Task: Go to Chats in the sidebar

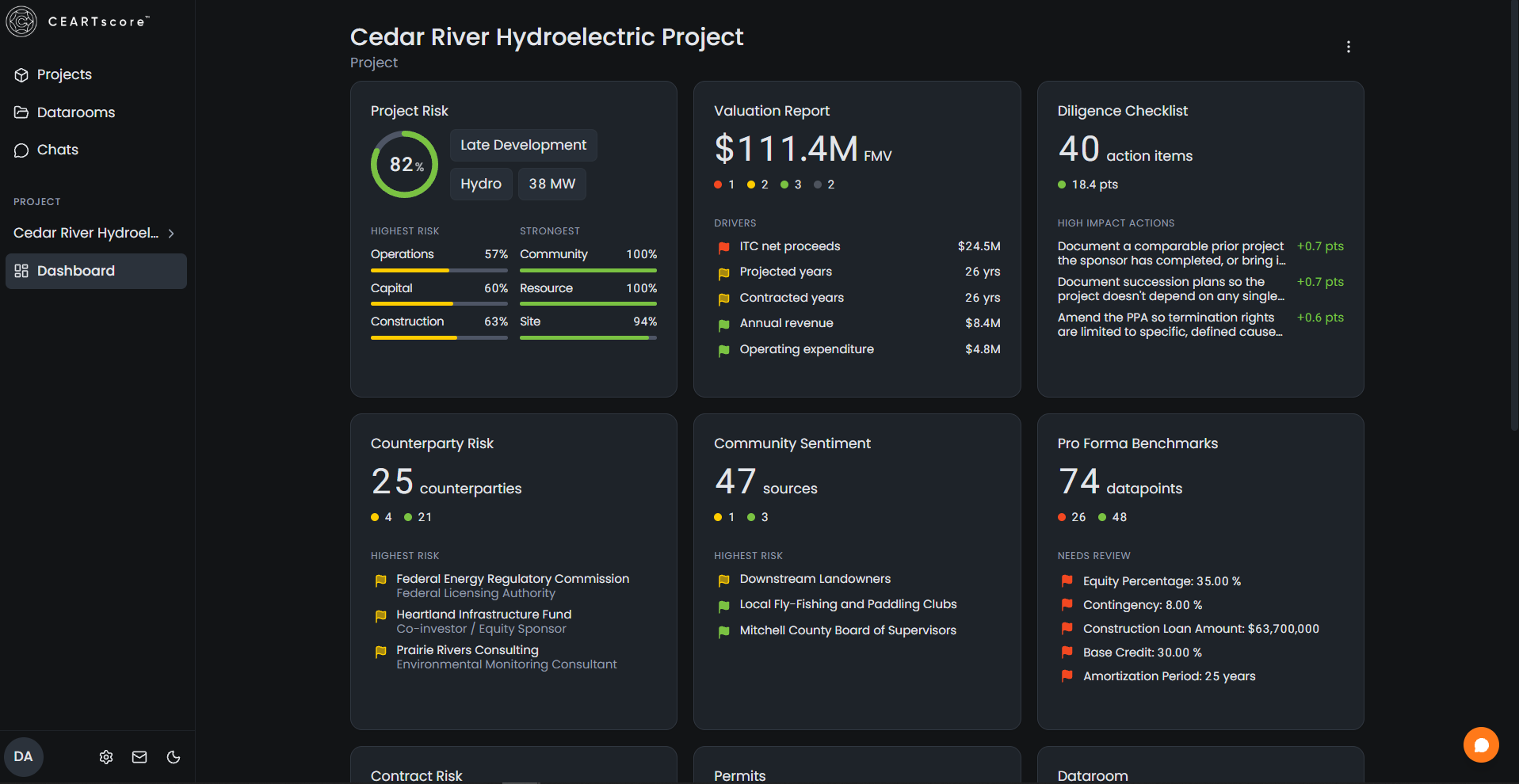Action: click(96, 150)
